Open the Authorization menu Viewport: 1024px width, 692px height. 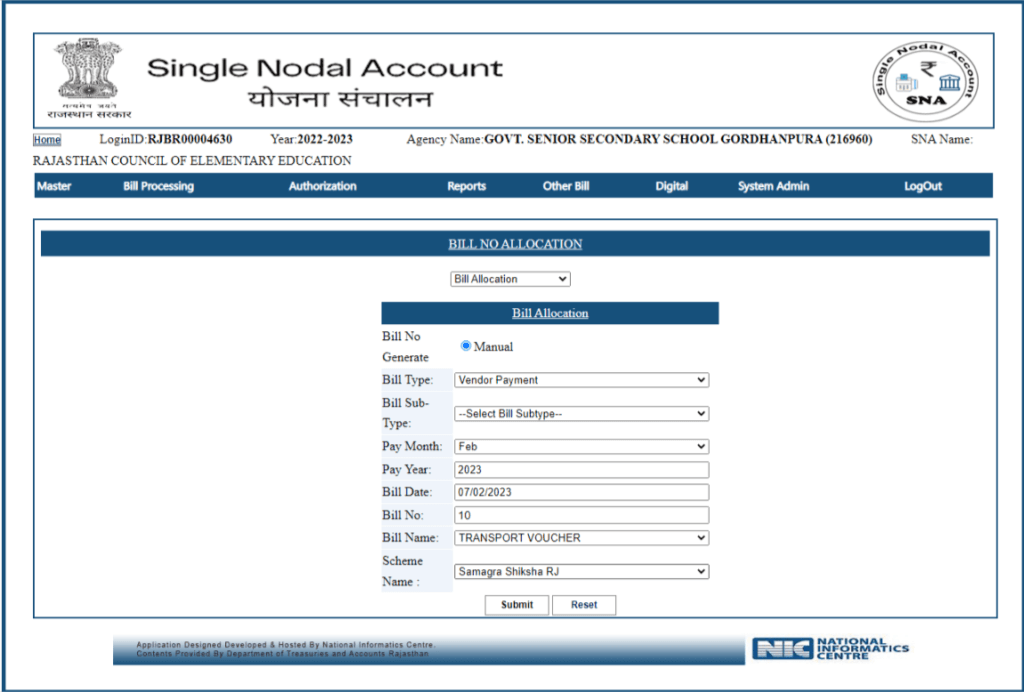tap(322, 185)
